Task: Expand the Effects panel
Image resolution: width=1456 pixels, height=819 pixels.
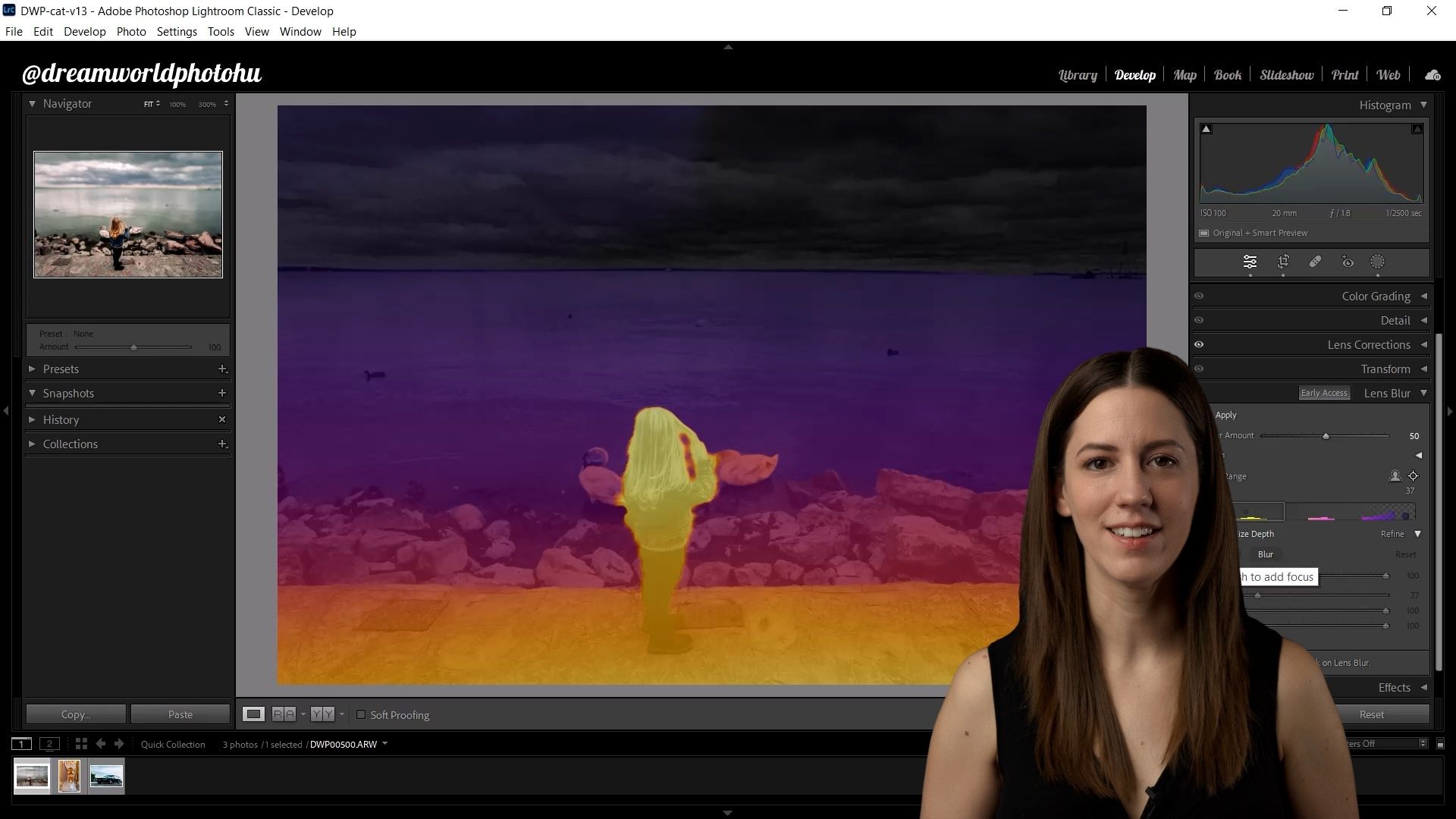Action: click(x=1423, y=688)
